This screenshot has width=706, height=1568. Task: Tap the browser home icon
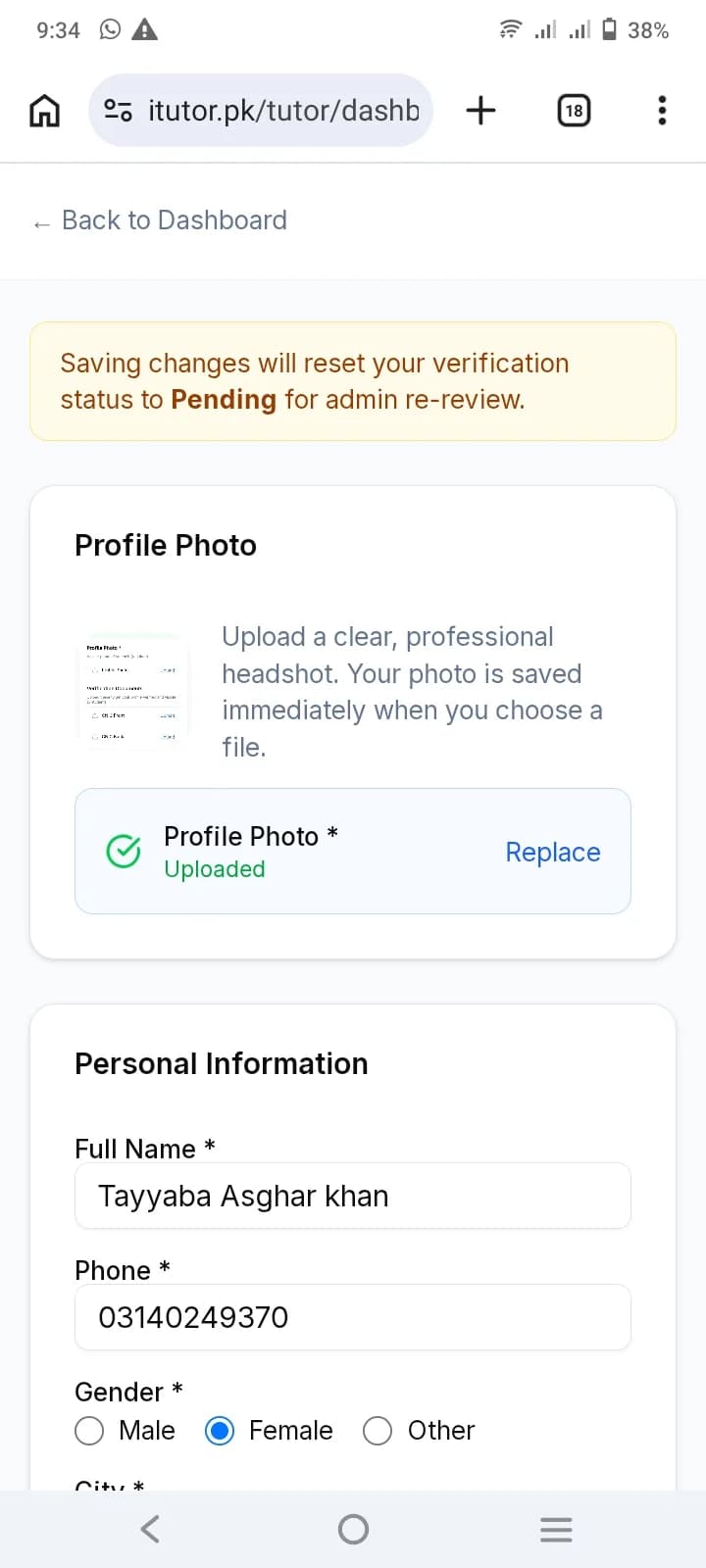[44, 111]
